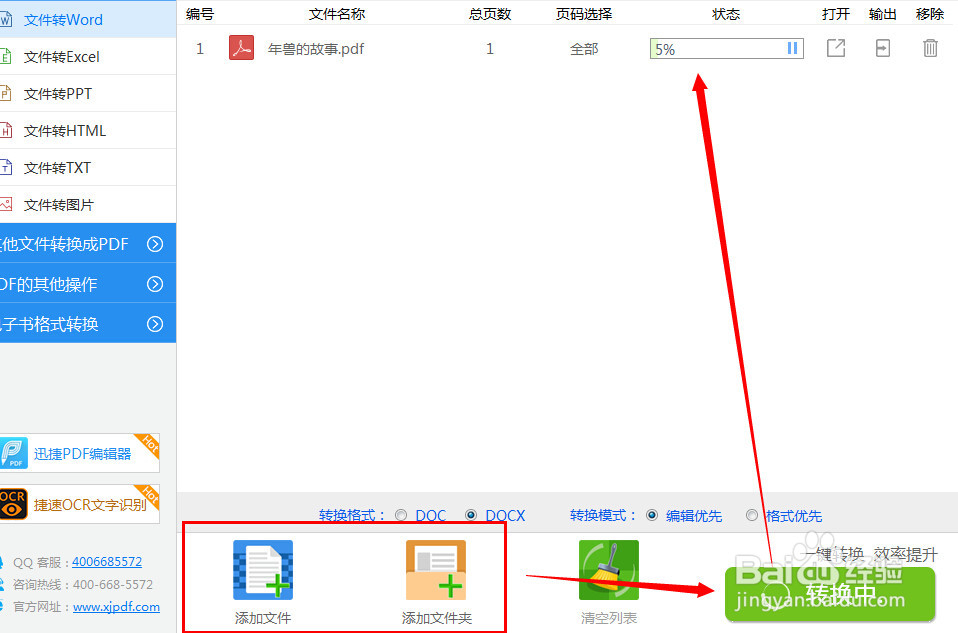Open the converted 年兽的故事.pdf file

tap(836, 47)
